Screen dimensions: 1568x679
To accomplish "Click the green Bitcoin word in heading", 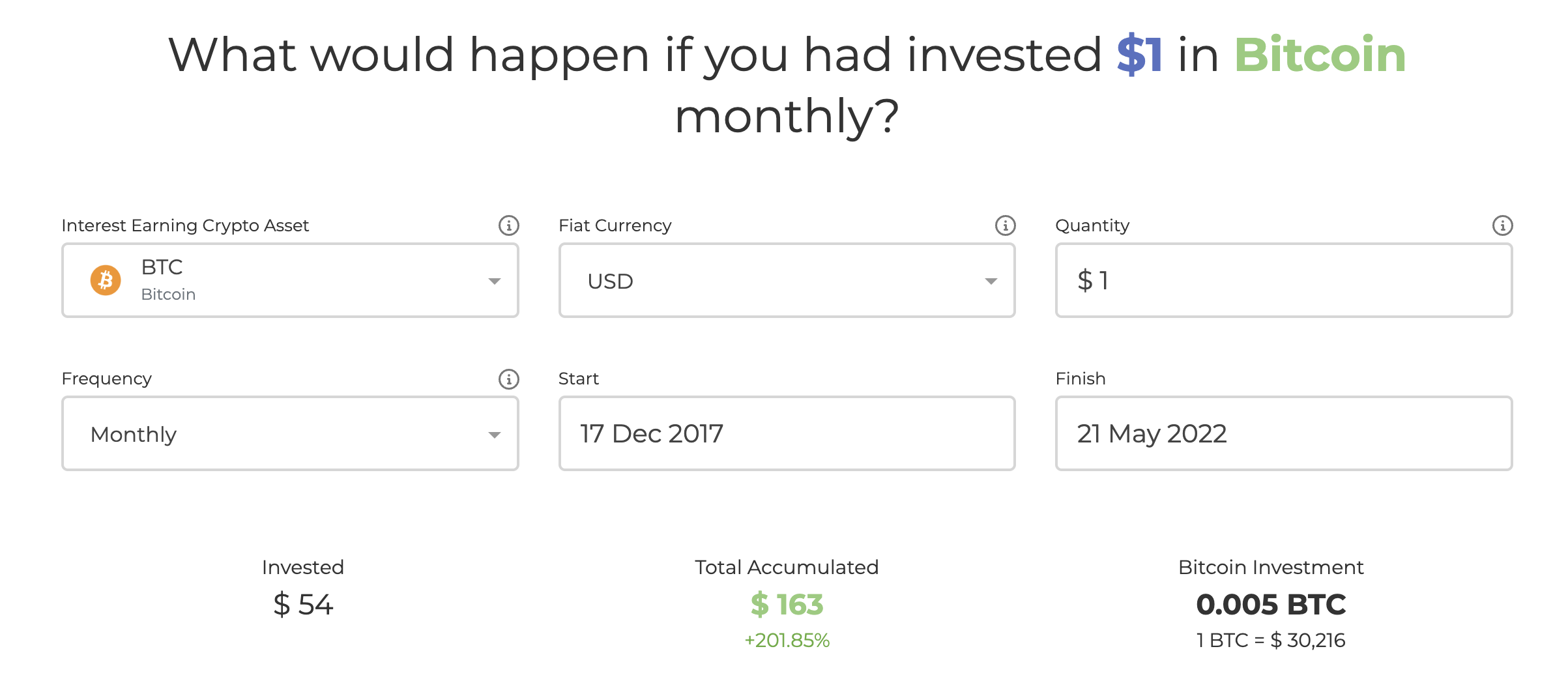I will click(1320, 55).
